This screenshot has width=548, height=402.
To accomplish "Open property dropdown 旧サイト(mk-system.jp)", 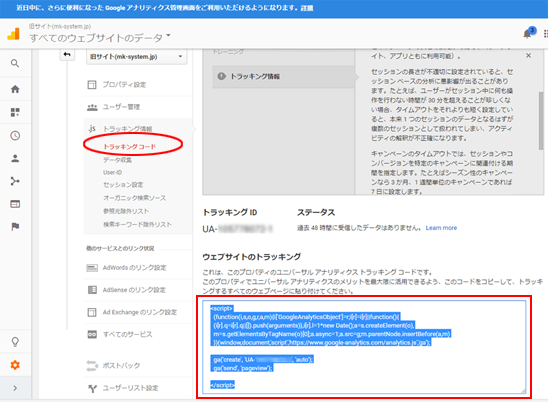I will 136,57.
